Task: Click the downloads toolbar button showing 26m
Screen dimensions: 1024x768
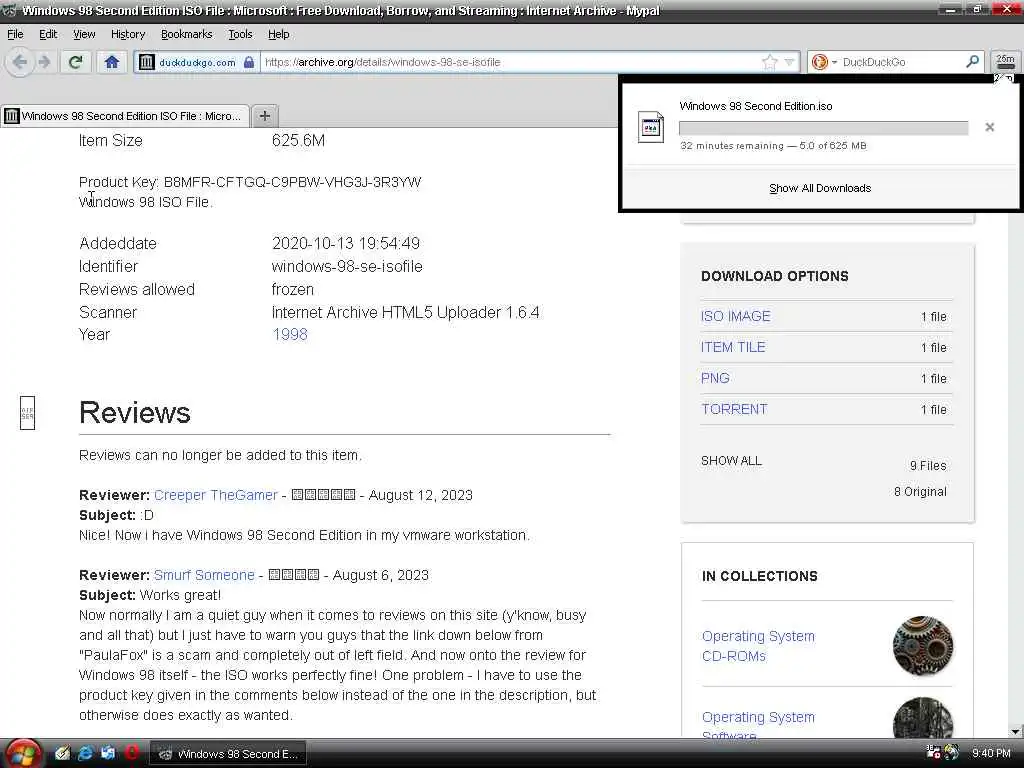Action: click(1005, 62)
